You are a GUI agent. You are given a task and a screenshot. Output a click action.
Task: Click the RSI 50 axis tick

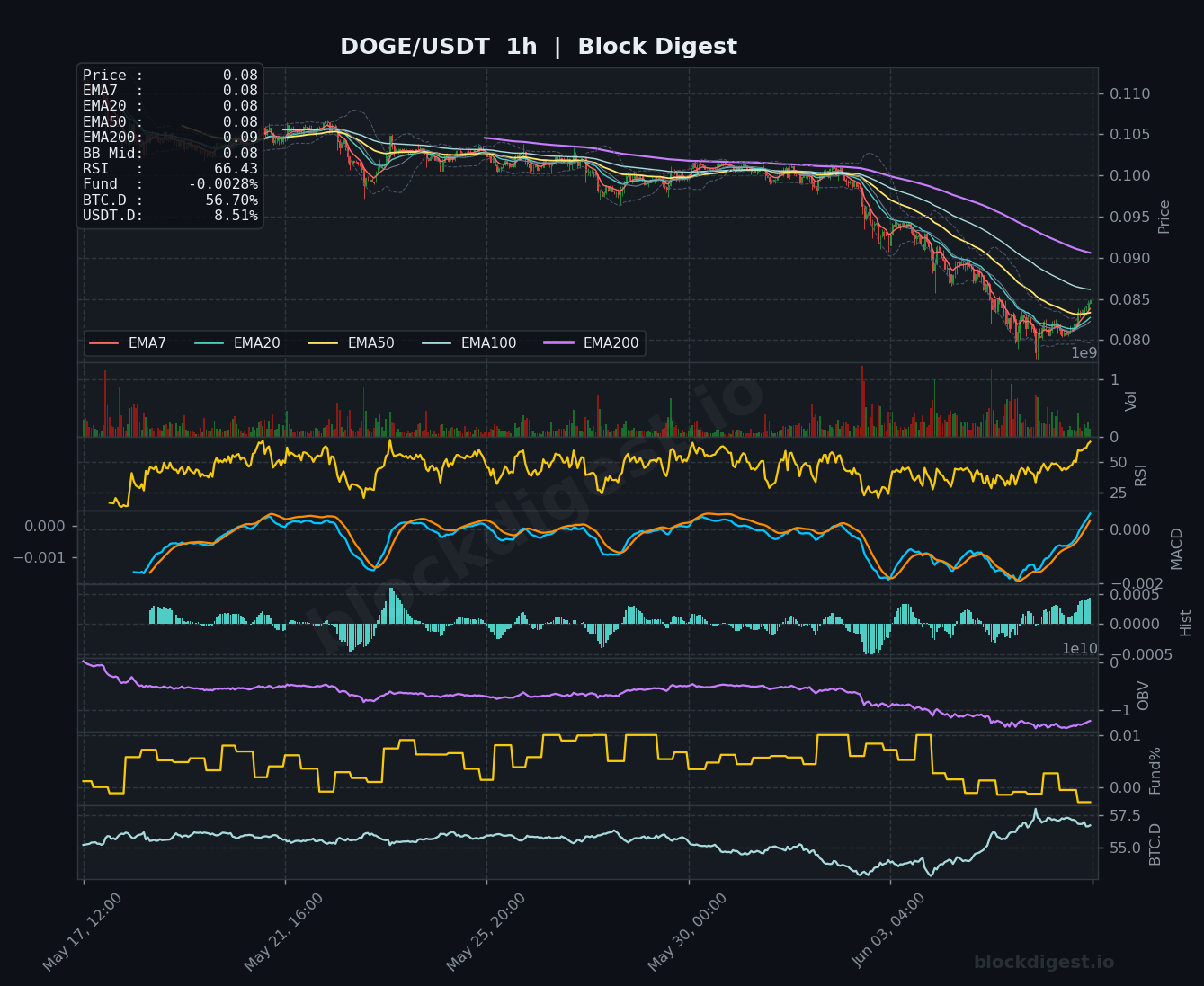point(1119,463)
